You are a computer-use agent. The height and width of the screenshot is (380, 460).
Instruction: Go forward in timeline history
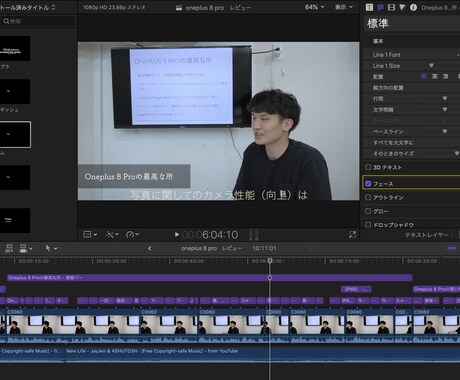pos(310,248)
